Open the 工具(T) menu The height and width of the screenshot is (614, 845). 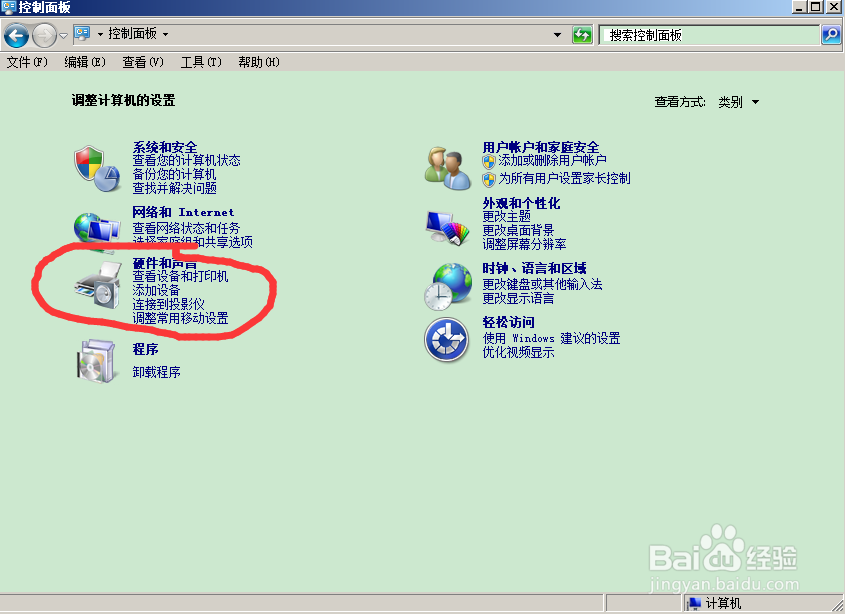pyautogui.click(x=201, y=63)
